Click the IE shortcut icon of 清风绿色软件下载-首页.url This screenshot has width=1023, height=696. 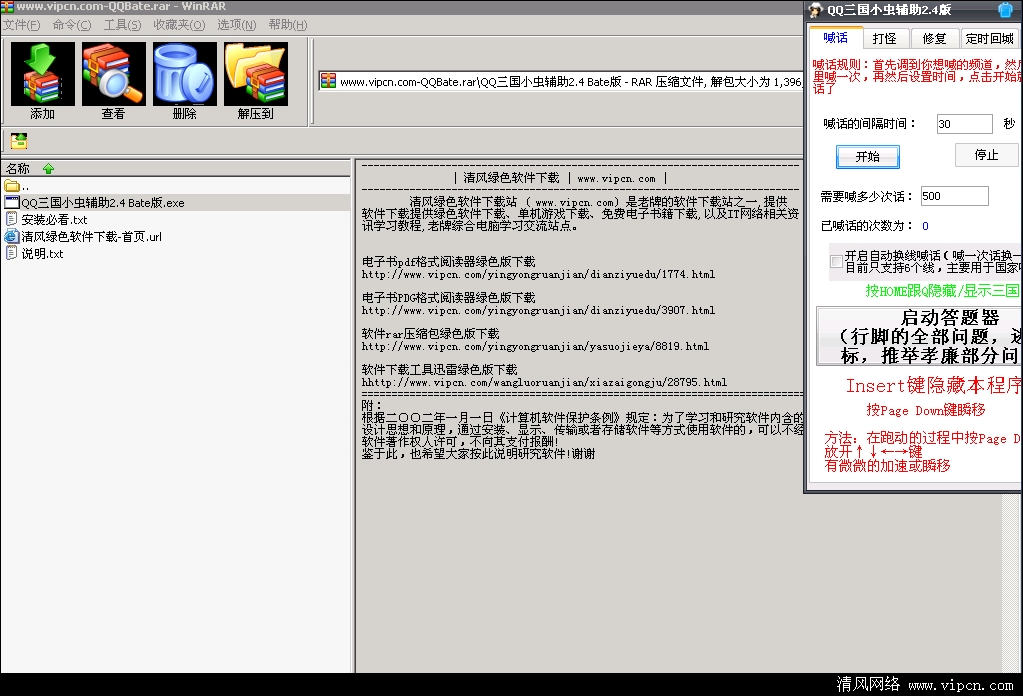(x=12, y=236)
